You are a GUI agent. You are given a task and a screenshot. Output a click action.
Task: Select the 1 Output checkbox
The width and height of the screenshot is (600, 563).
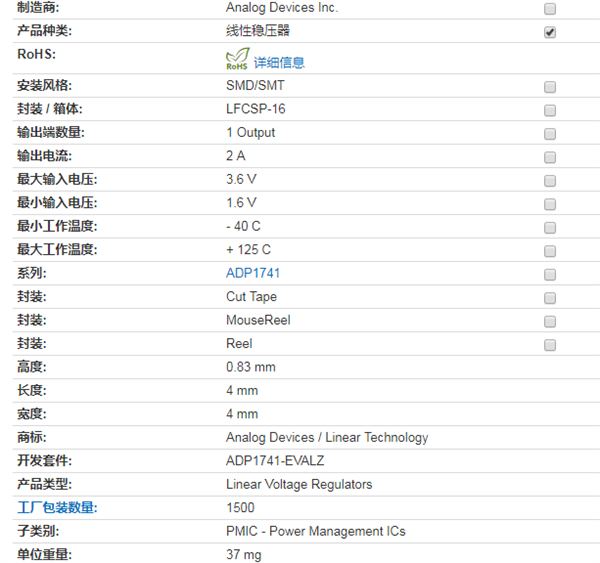coord(550,134)
